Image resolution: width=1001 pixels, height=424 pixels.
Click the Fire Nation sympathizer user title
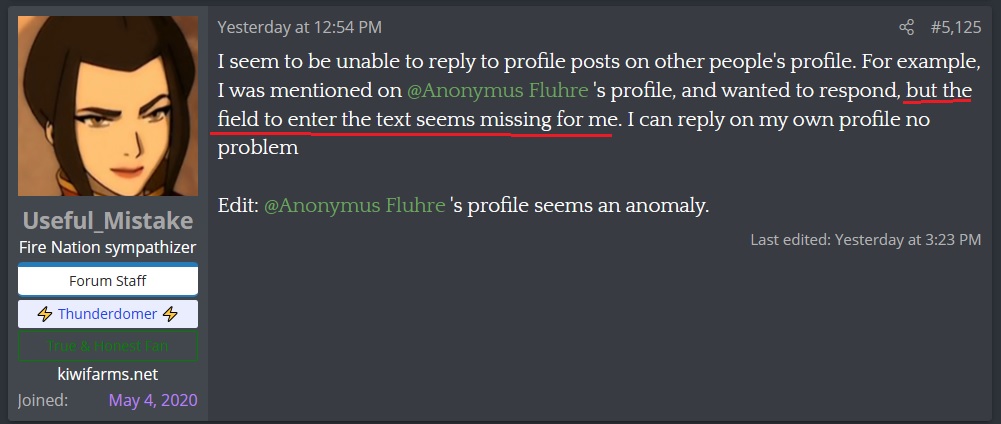[x=107, y=247]
